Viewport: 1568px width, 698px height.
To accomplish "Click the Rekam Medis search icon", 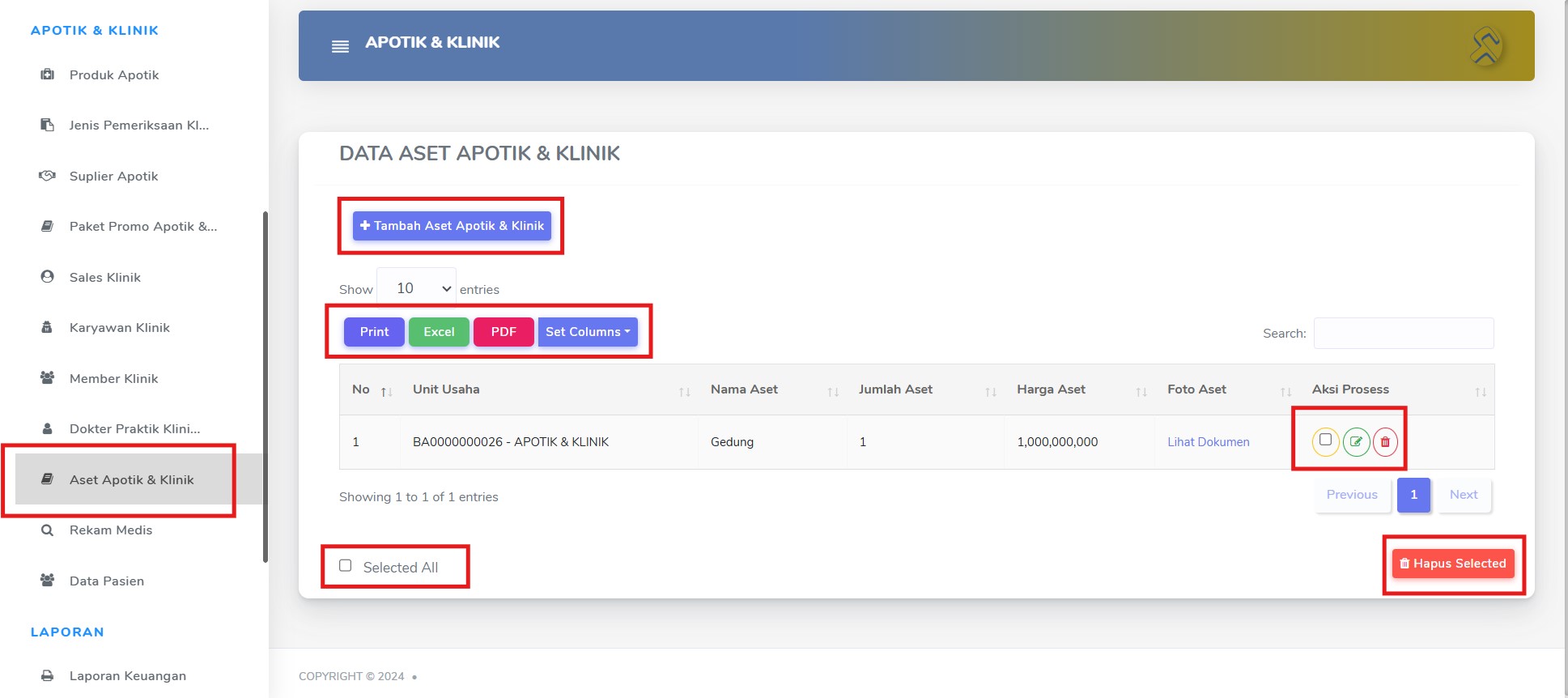I will (x=48, y=530).
